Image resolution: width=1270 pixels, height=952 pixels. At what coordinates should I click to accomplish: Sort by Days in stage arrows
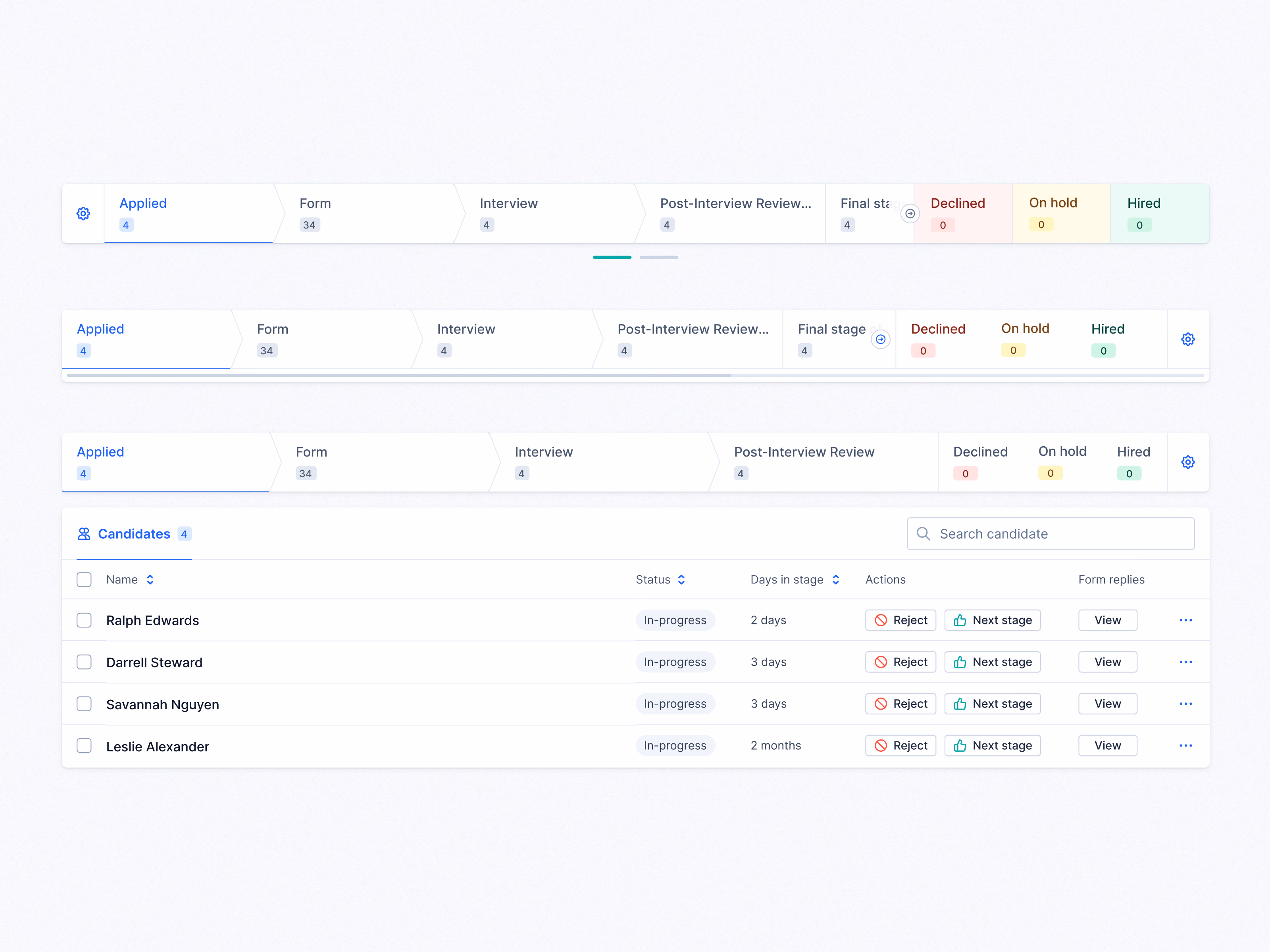(x=836, y=580)
